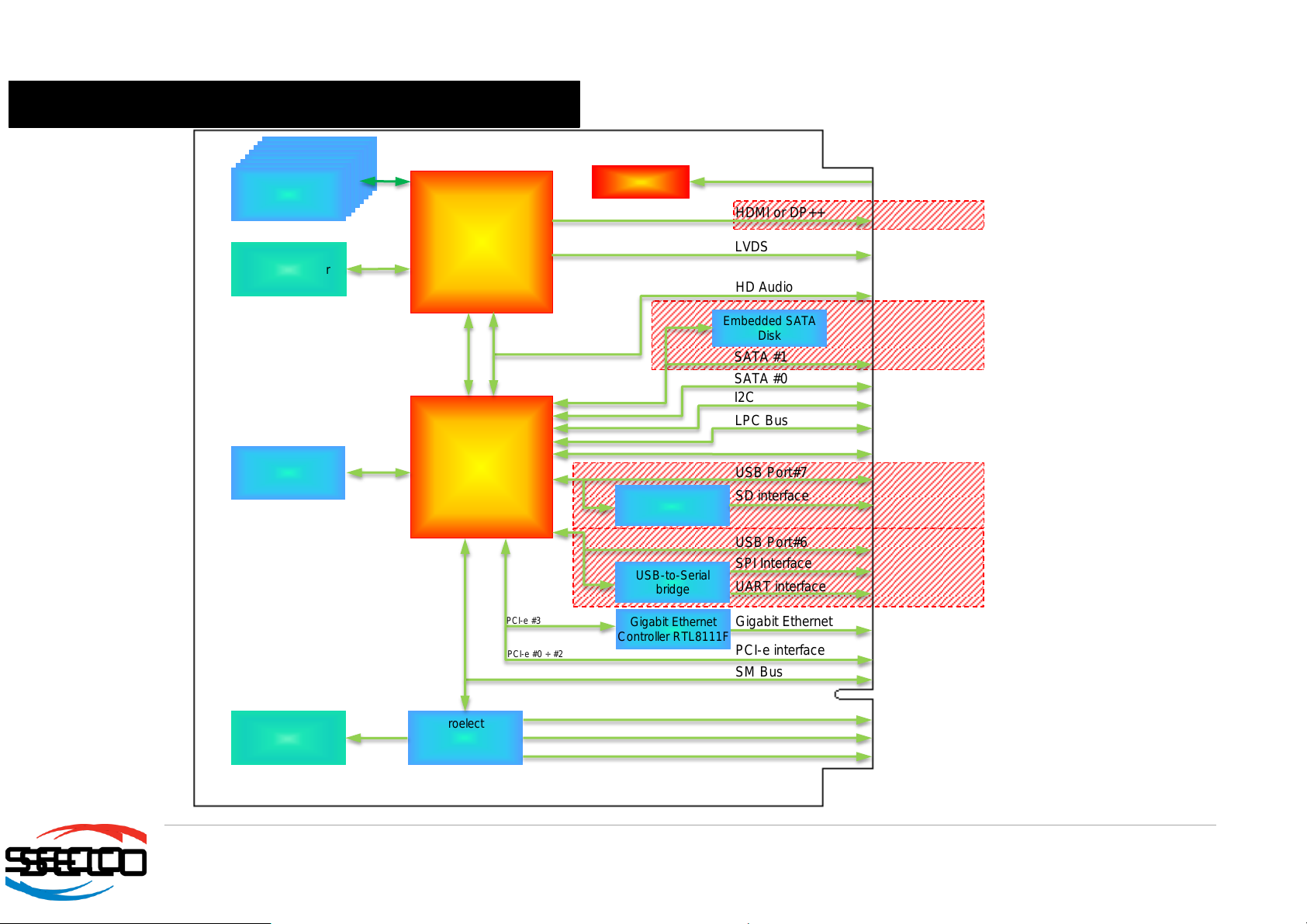Click the UART interface label

780,587
